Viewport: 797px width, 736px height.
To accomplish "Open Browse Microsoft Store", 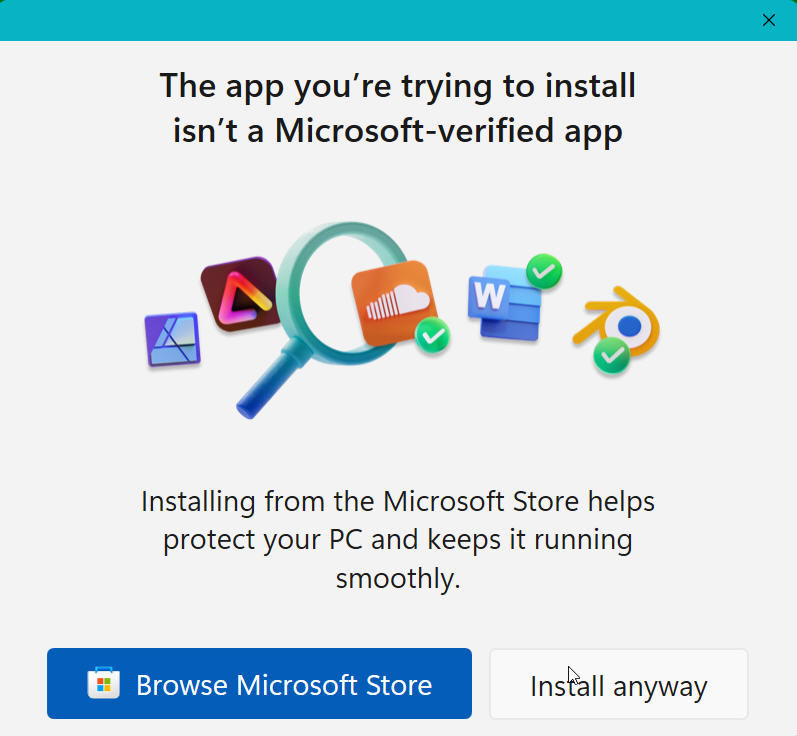I will pos(259,684).
